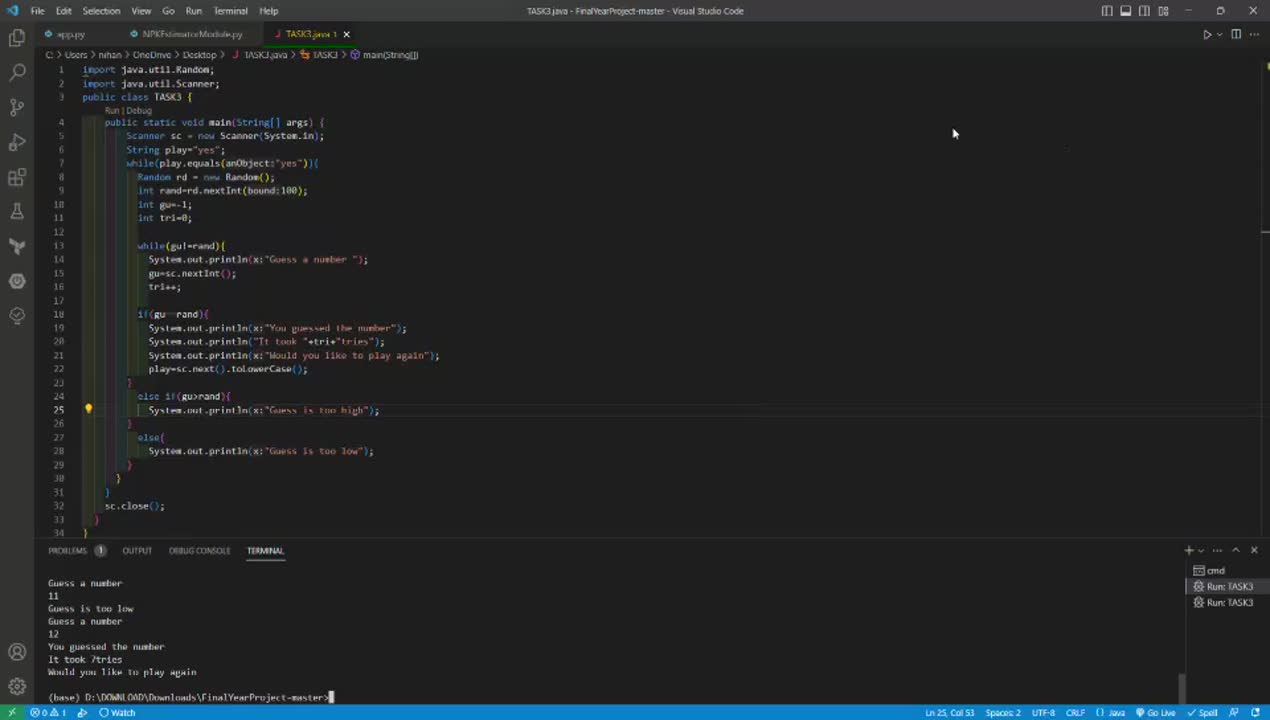Split the editor to the right
This screenshot has width=1270, height=720.
click(1236, 34)
